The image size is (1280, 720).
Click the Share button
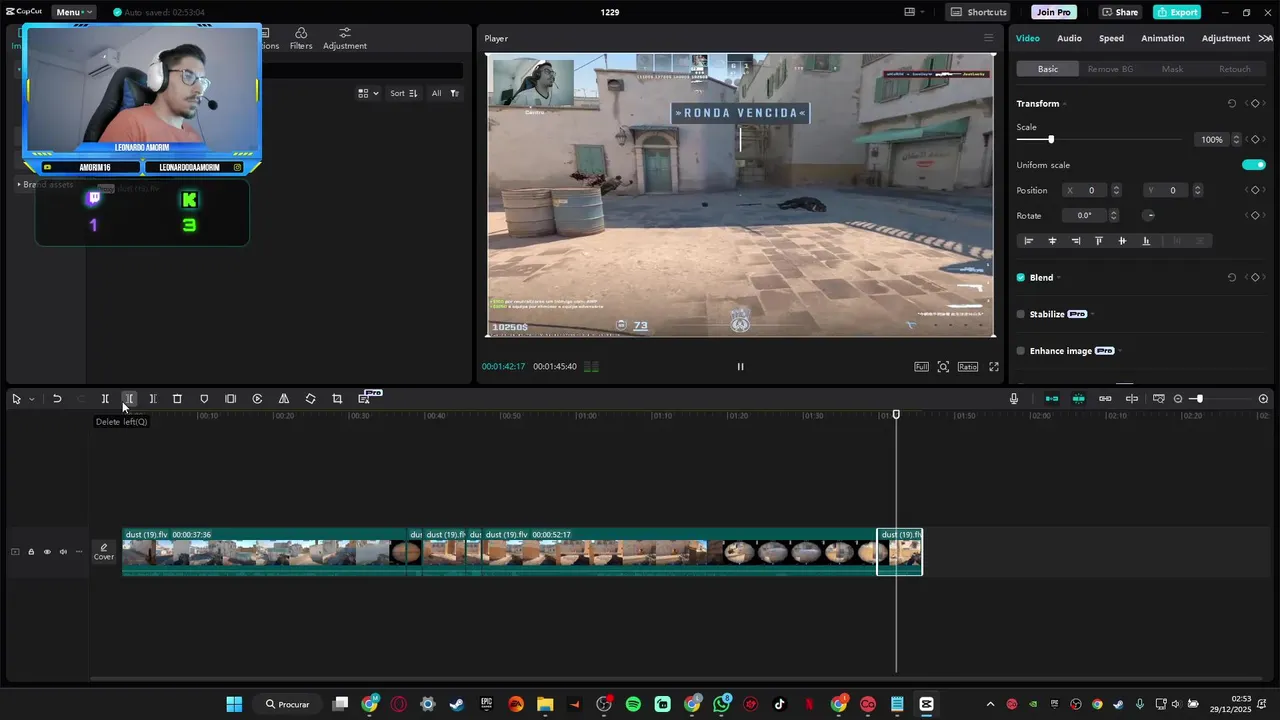click(x=1120, y=12)
